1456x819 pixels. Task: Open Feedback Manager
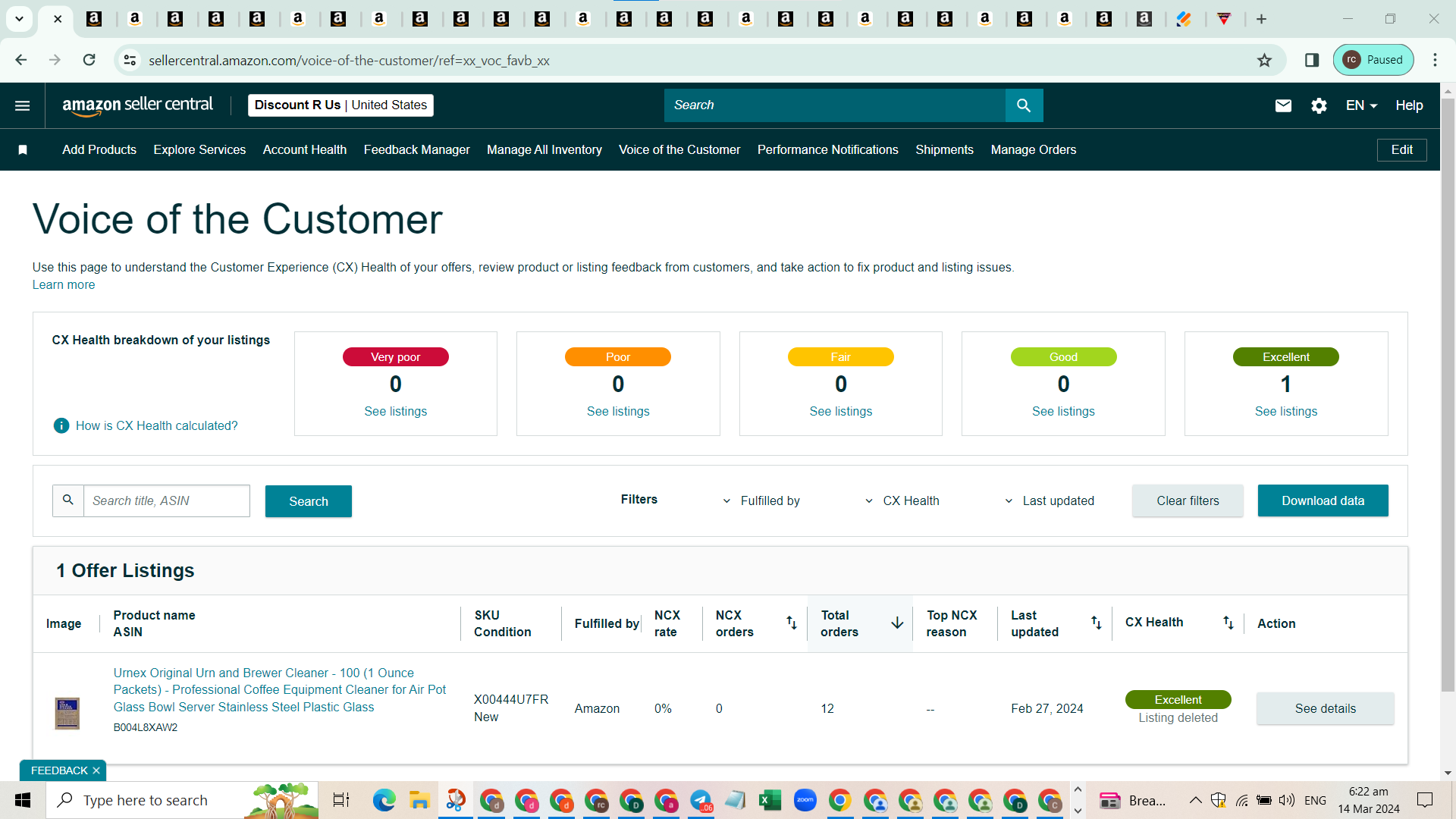click(x=417, y=150)
